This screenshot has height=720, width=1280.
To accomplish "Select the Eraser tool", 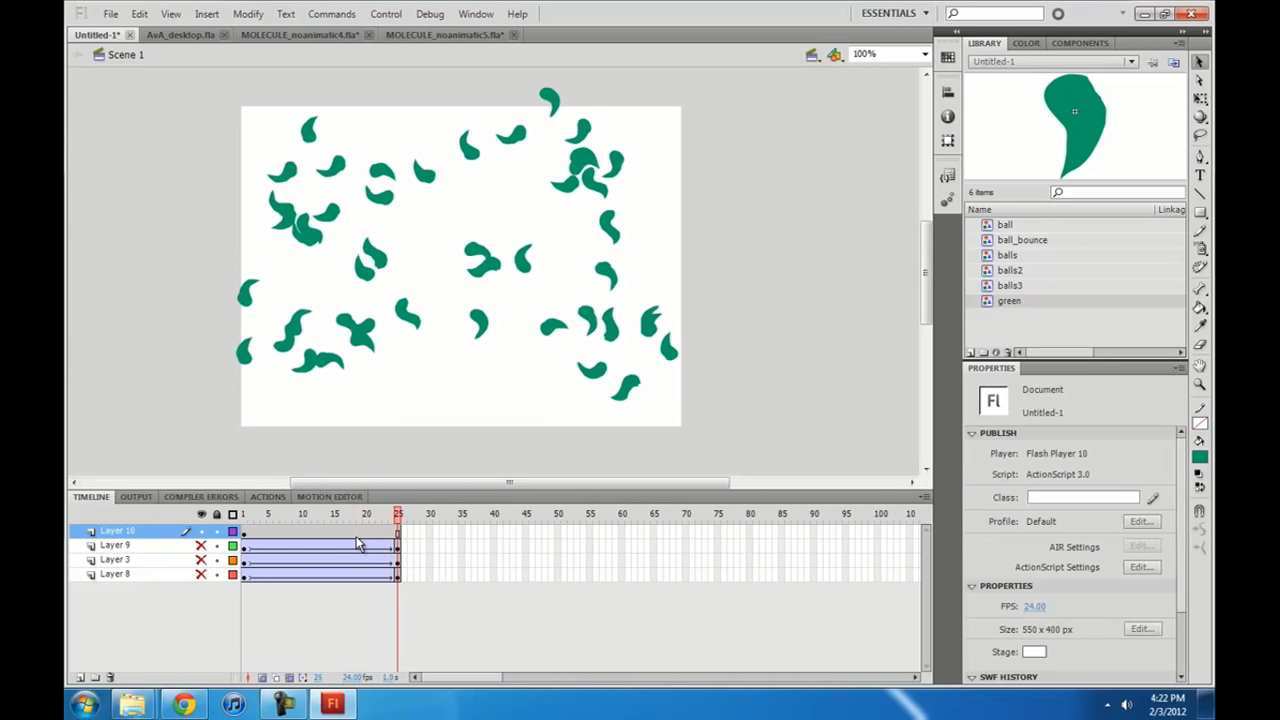I will click(1200, 344).
